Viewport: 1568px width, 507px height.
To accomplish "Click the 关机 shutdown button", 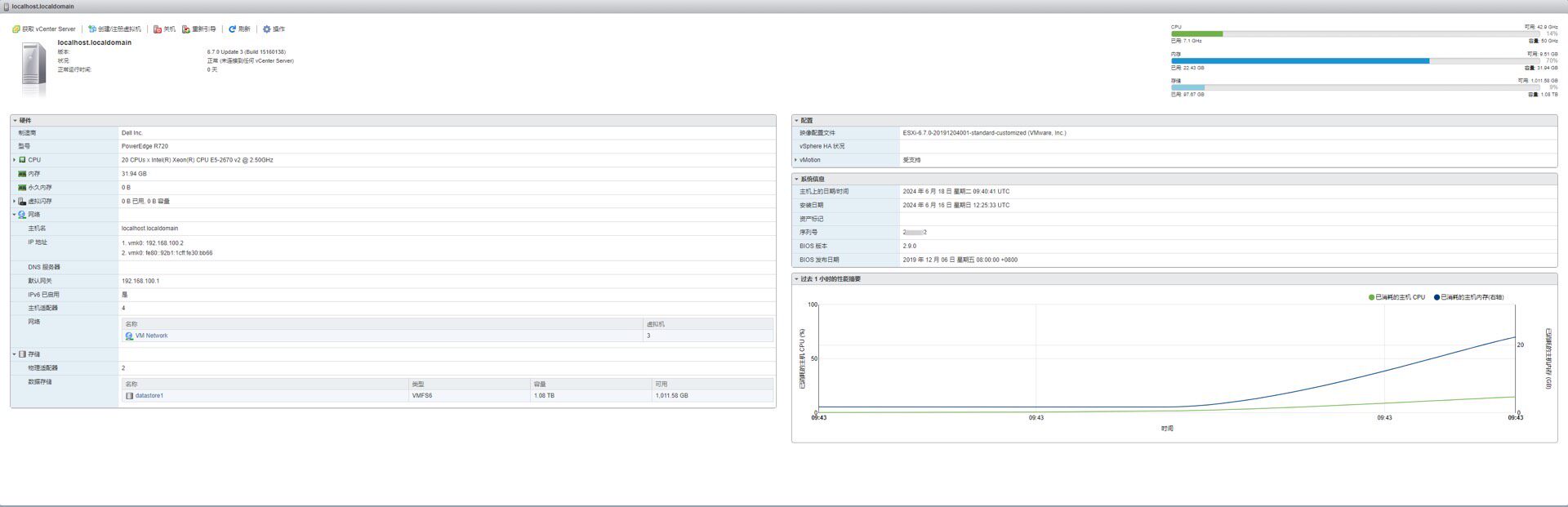I will point(164,29).
